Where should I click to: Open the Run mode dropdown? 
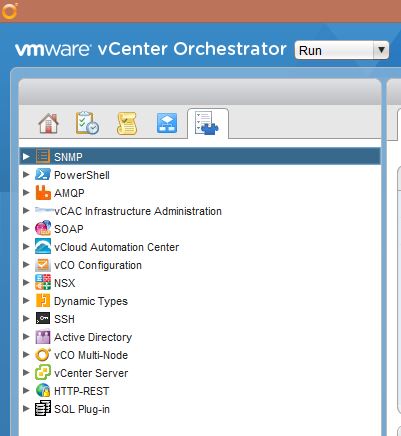pos(342,50)
